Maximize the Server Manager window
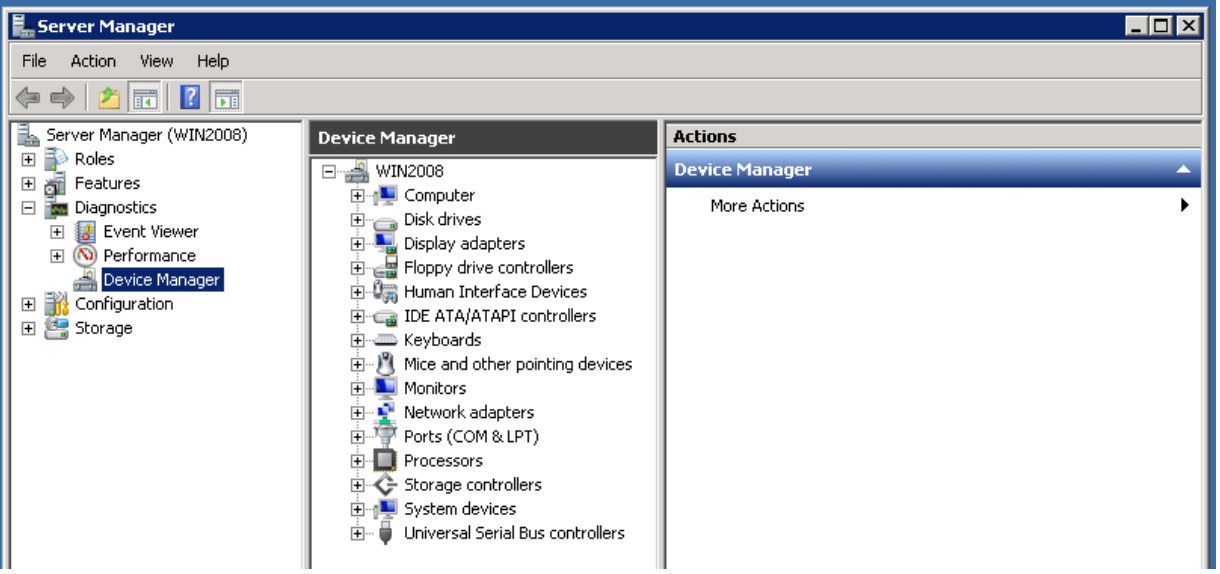 tap(1161, 27)
